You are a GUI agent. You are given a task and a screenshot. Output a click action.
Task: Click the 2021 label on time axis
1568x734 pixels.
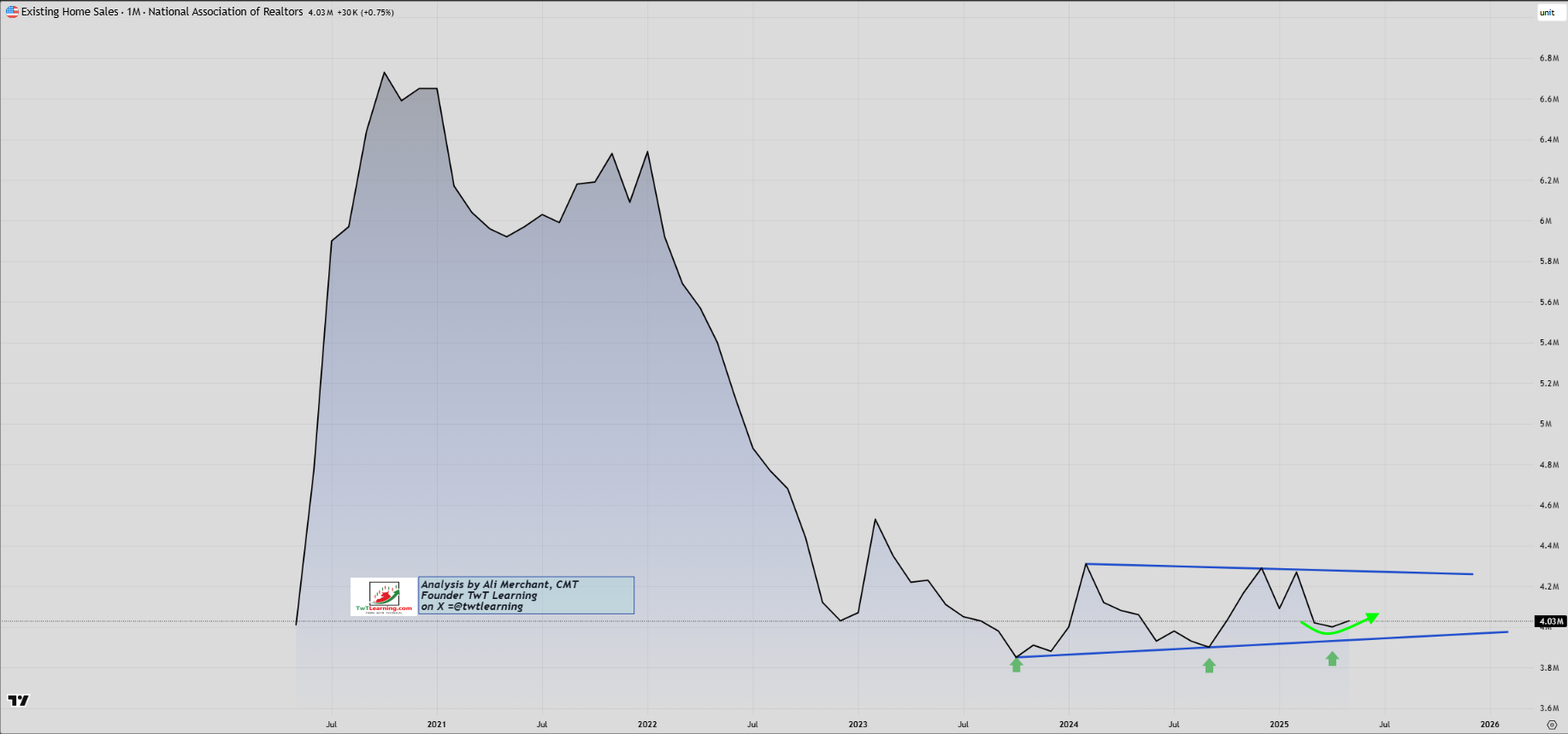coord(437,725)
